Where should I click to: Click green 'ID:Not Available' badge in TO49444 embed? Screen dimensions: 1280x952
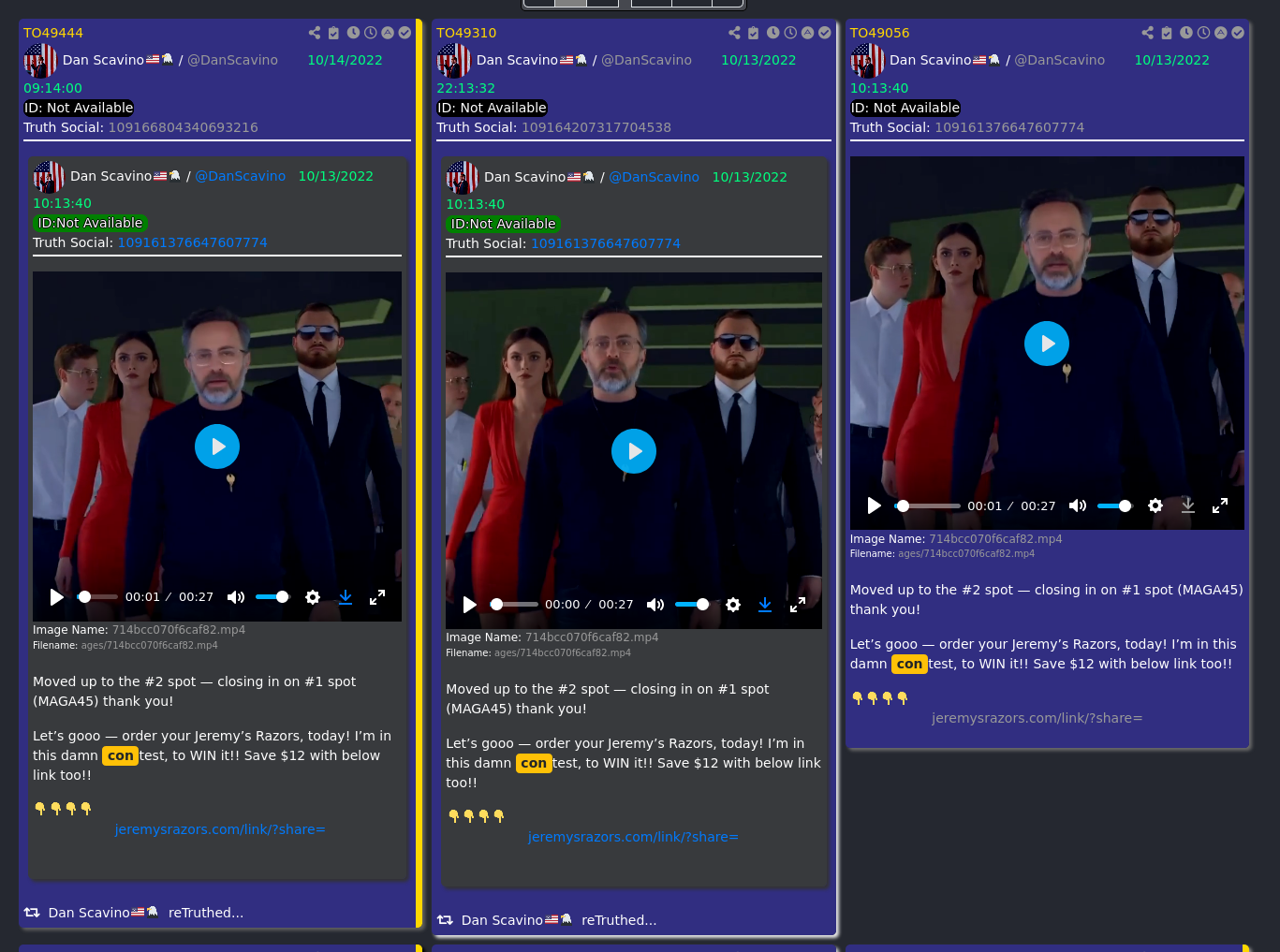pos(90,223)
